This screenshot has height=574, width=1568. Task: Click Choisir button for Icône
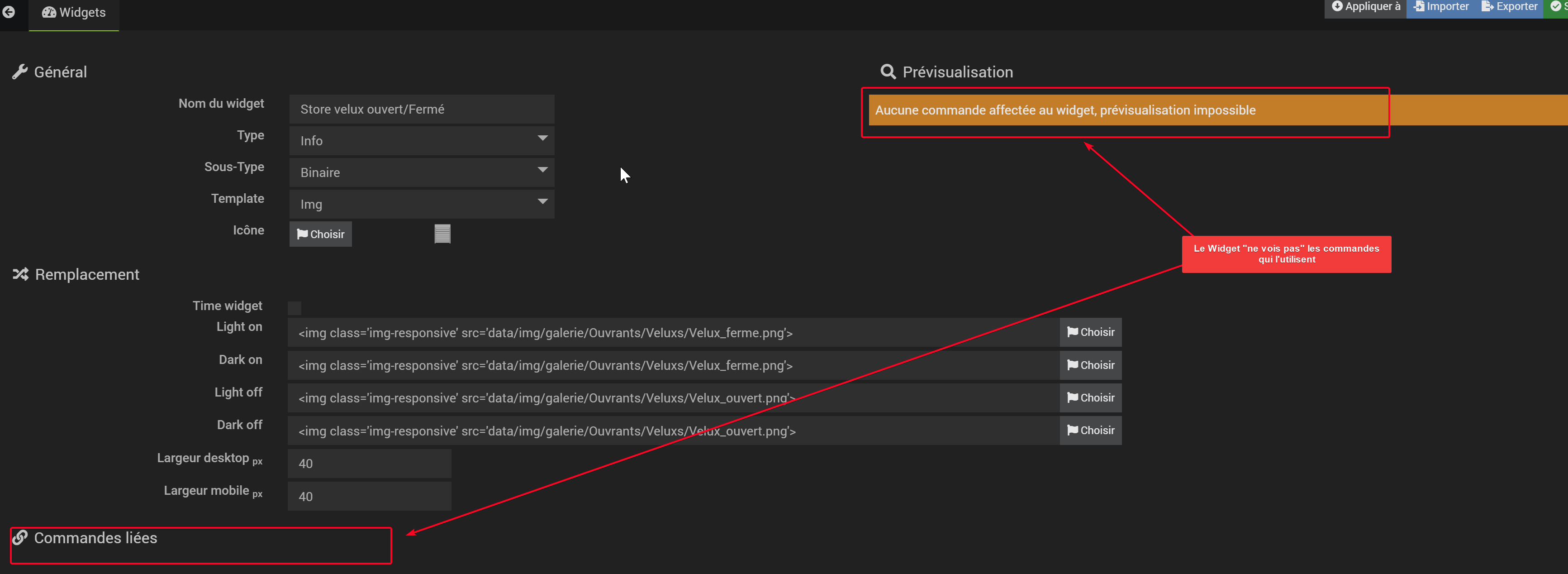(320, 234)
